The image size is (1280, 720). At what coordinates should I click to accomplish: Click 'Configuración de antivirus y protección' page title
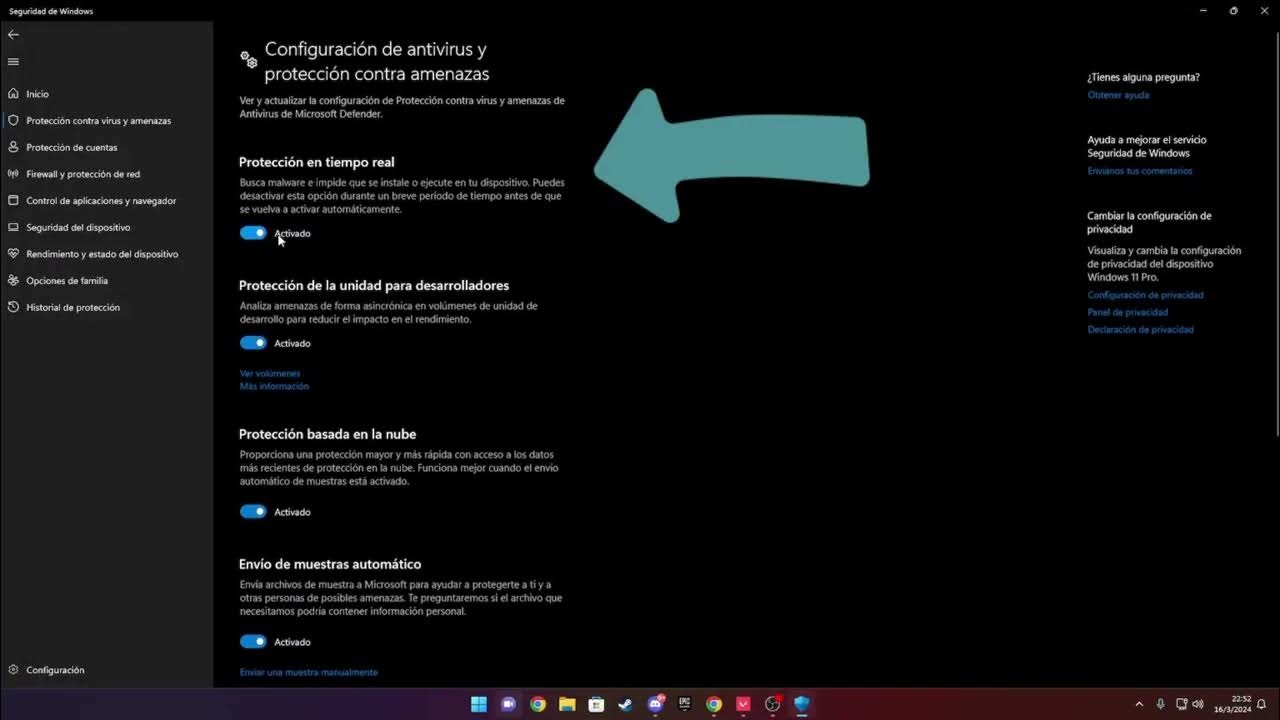tap(377, 61)
